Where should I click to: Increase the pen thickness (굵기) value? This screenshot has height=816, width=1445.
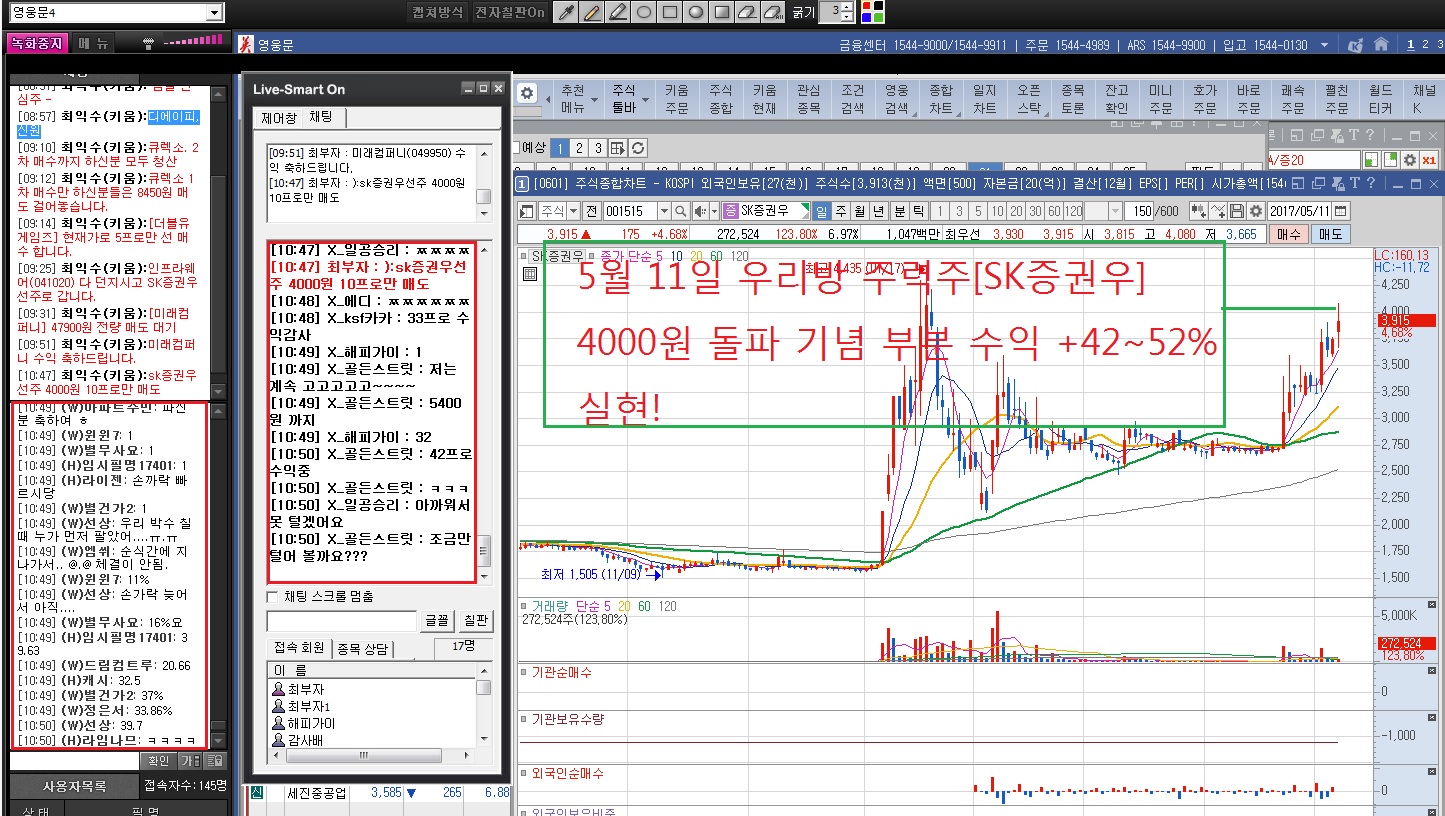coord(848,8)
